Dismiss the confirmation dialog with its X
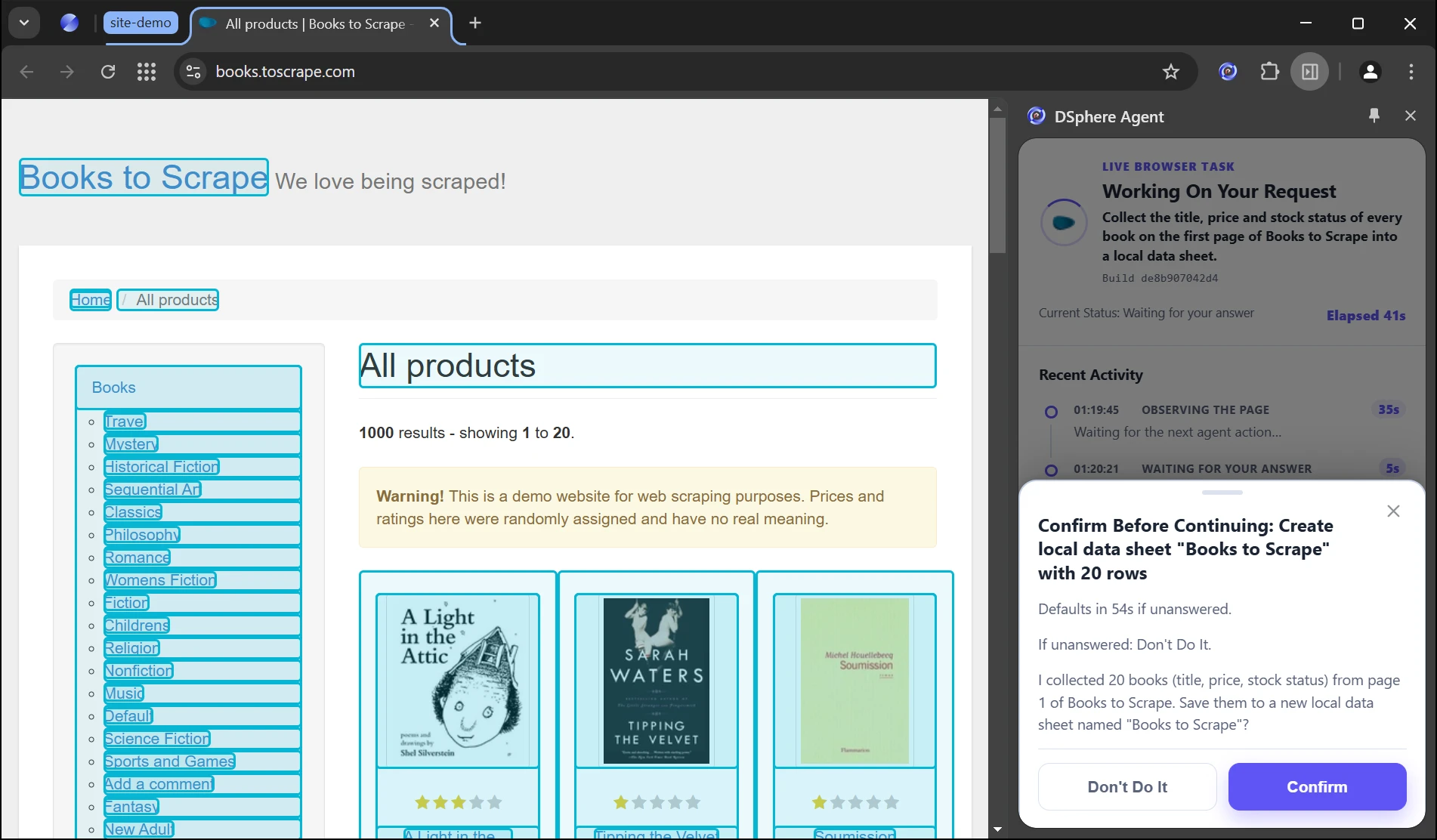The image size is (1437, 840). pos(1394,511)
